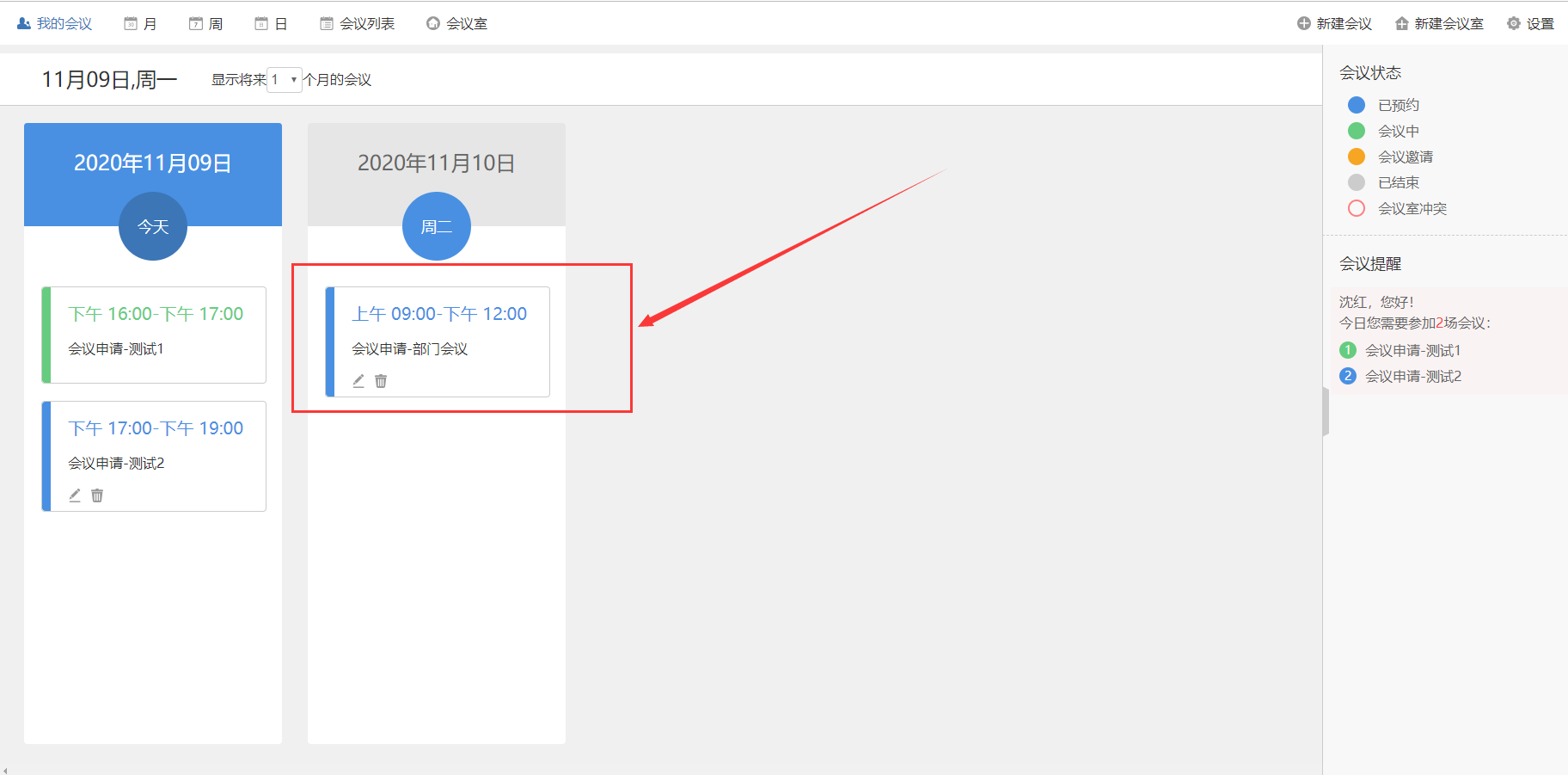Click the 11月09日,周一 date heading
1568x775 pixels.
pos(109,79)
